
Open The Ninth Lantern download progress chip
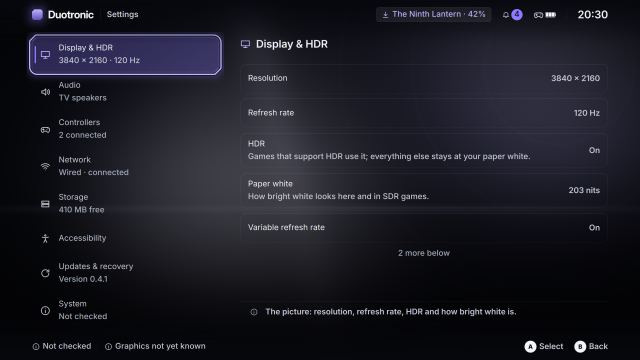pos(433,14)
